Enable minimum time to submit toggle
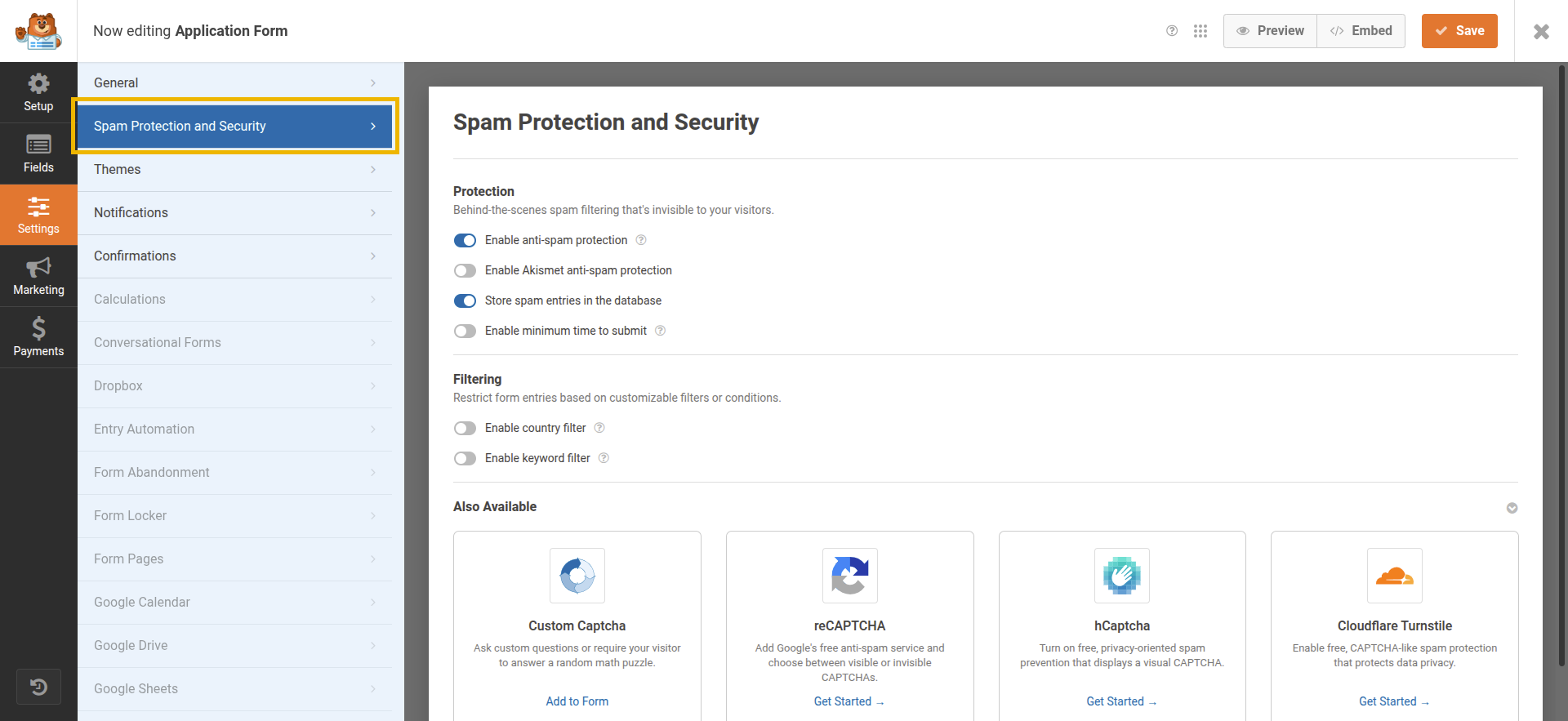 pos(465,331)
